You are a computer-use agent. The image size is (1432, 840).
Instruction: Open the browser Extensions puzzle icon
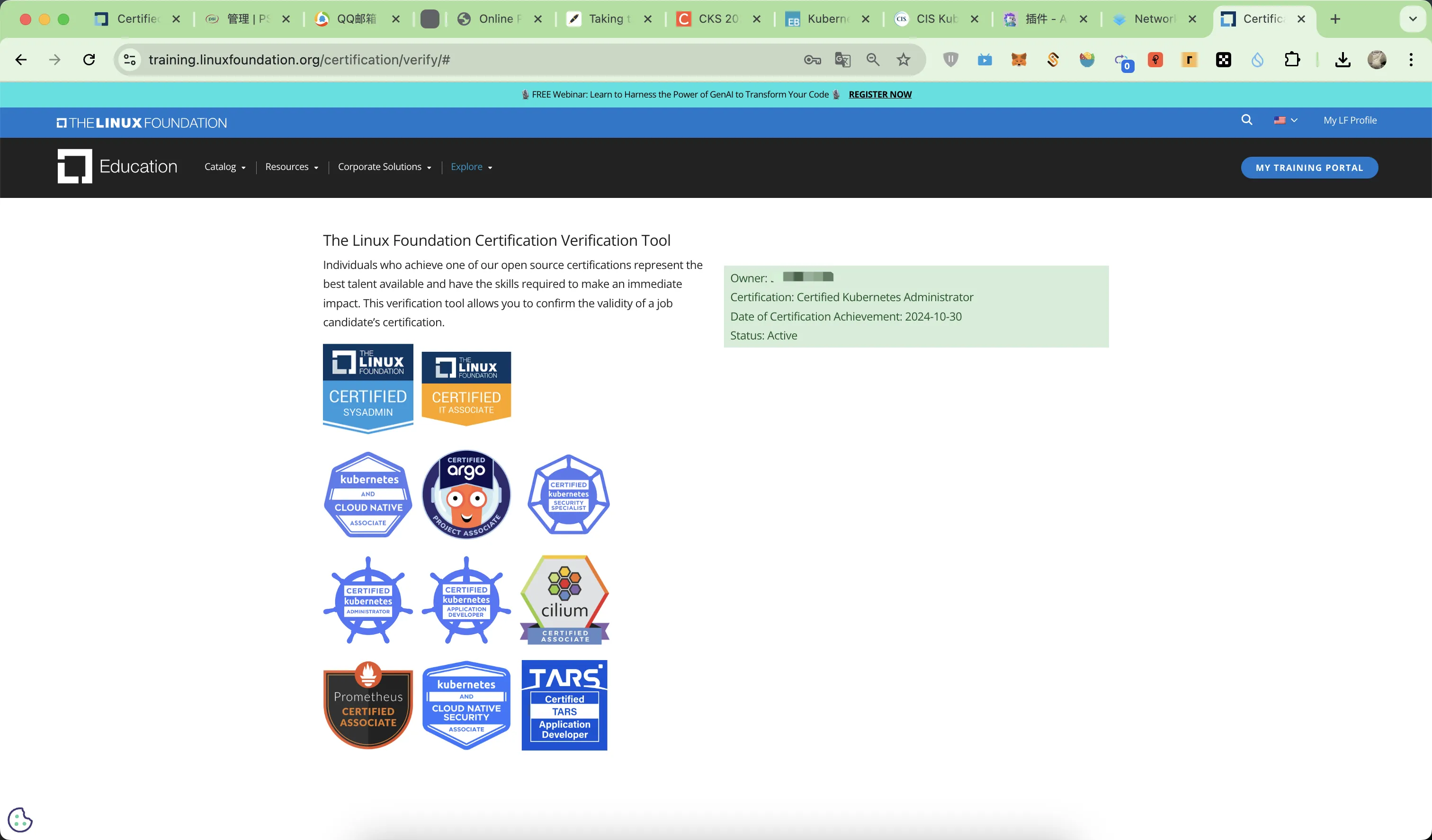tap(1292, 60)
